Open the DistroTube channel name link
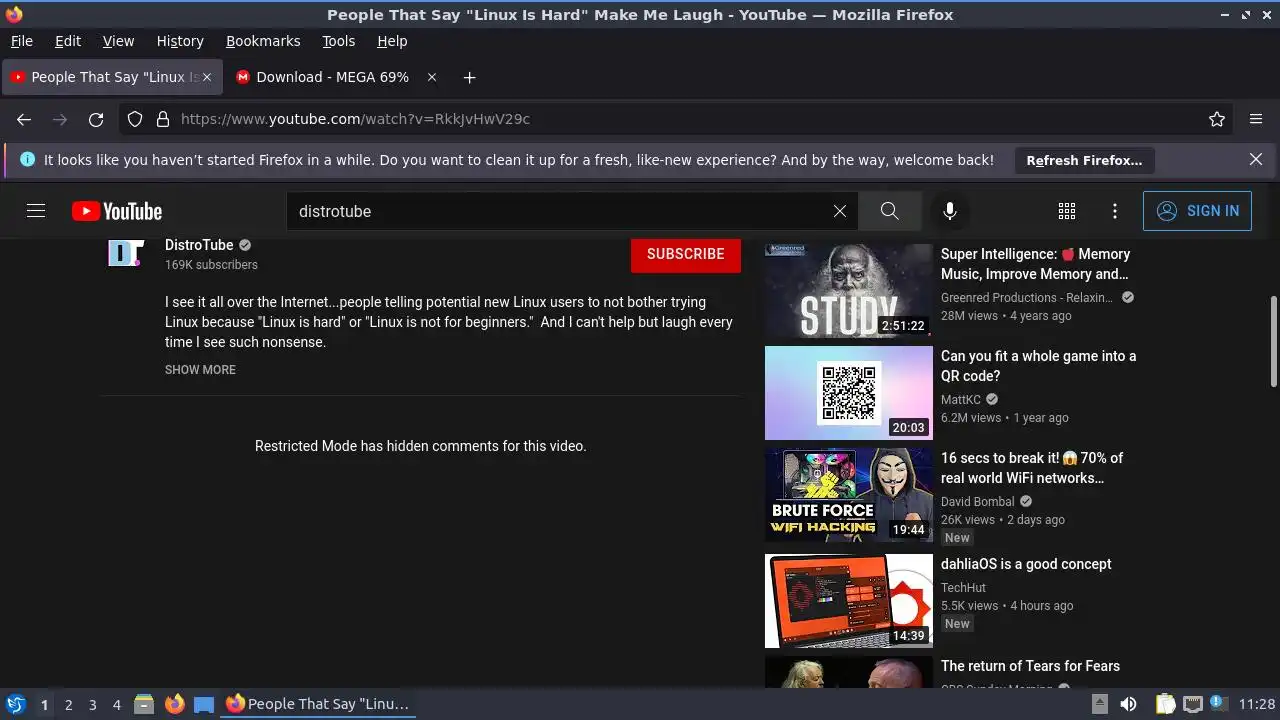Image resolution: width=1280 pixels, height=720 pixels. click(x=199, y=245)
